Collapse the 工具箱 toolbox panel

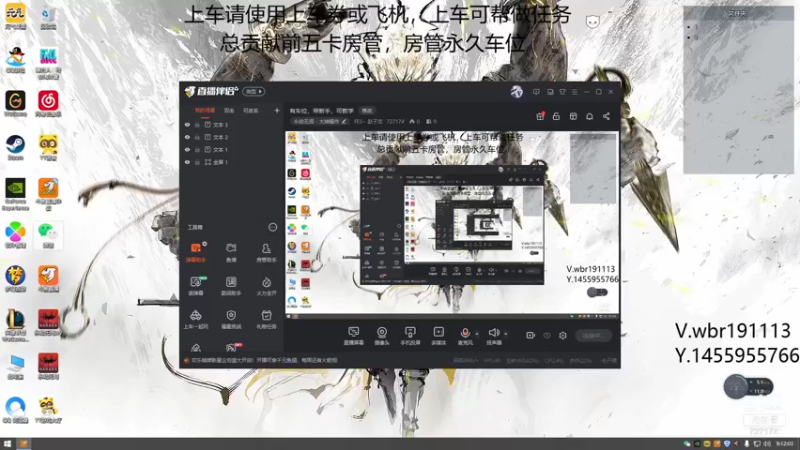[x=272, y=228]
